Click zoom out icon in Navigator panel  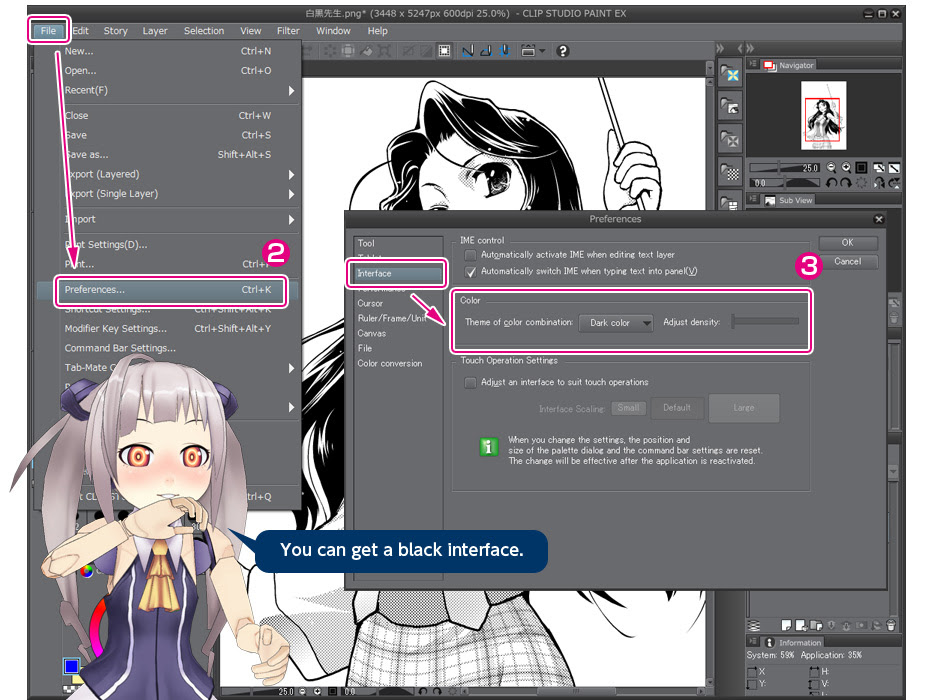[x=831, y=168]
